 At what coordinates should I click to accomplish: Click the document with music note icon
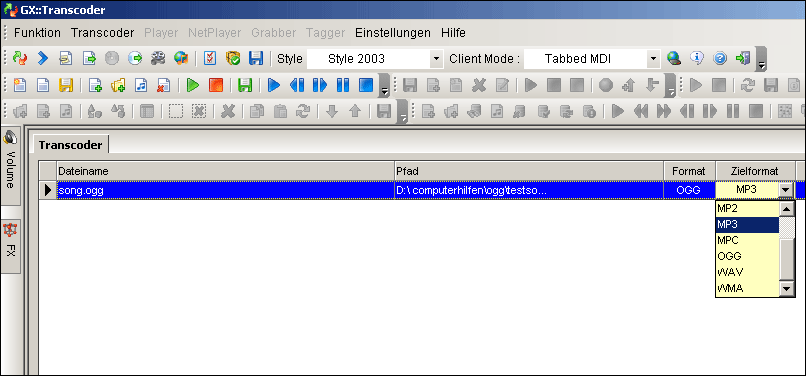coord(141,85)
